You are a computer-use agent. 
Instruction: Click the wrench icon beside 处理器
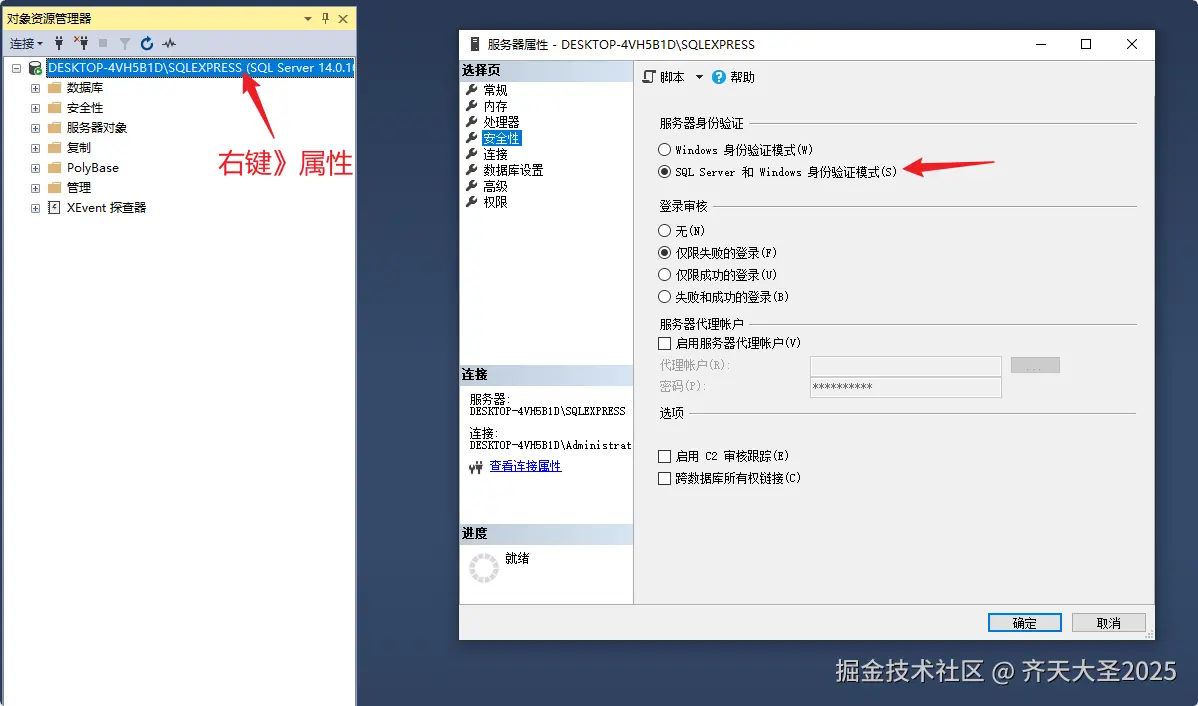pos(472,121)
